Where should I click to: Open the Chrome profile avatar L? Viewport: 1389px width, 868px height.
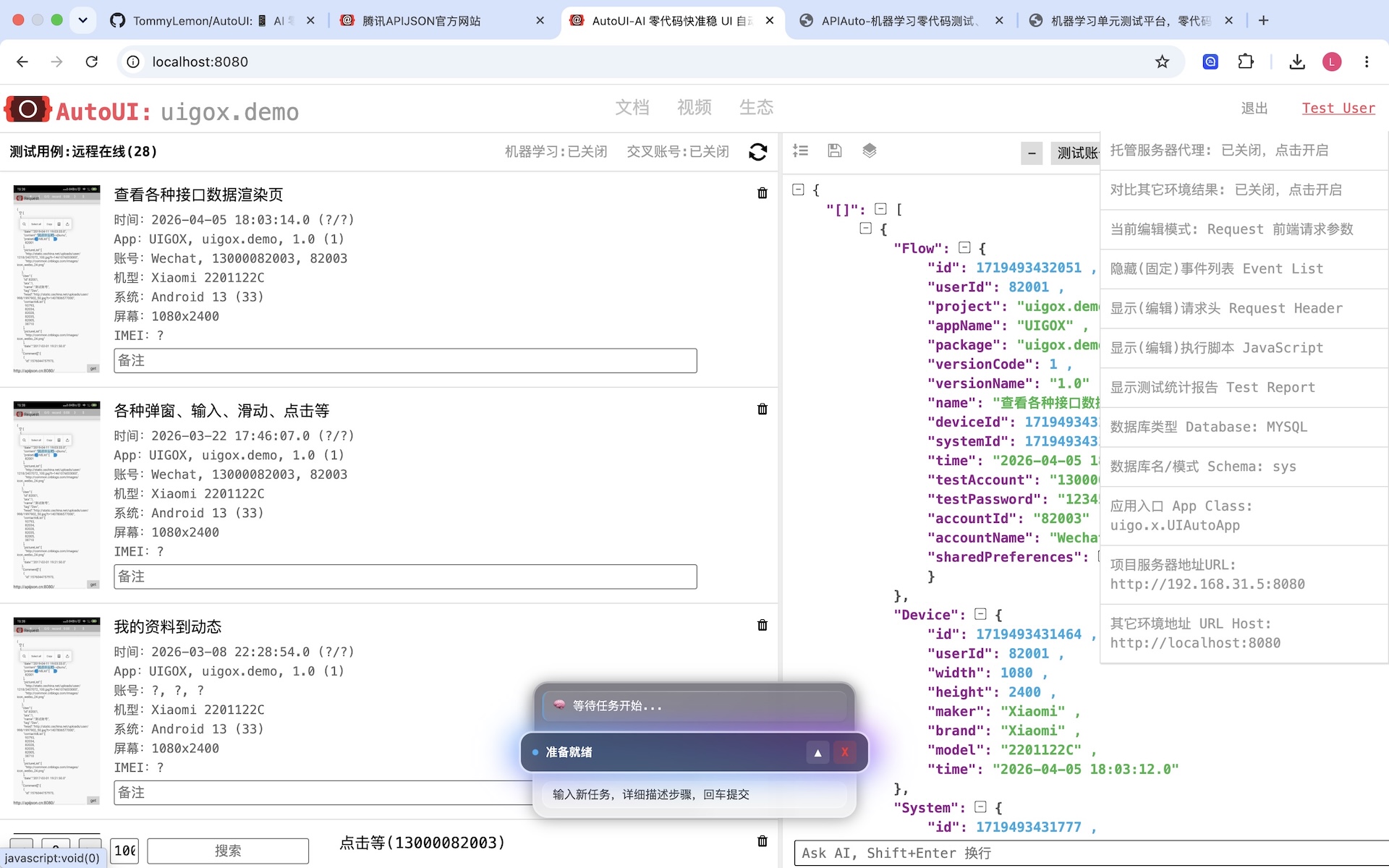point(1332,61)
